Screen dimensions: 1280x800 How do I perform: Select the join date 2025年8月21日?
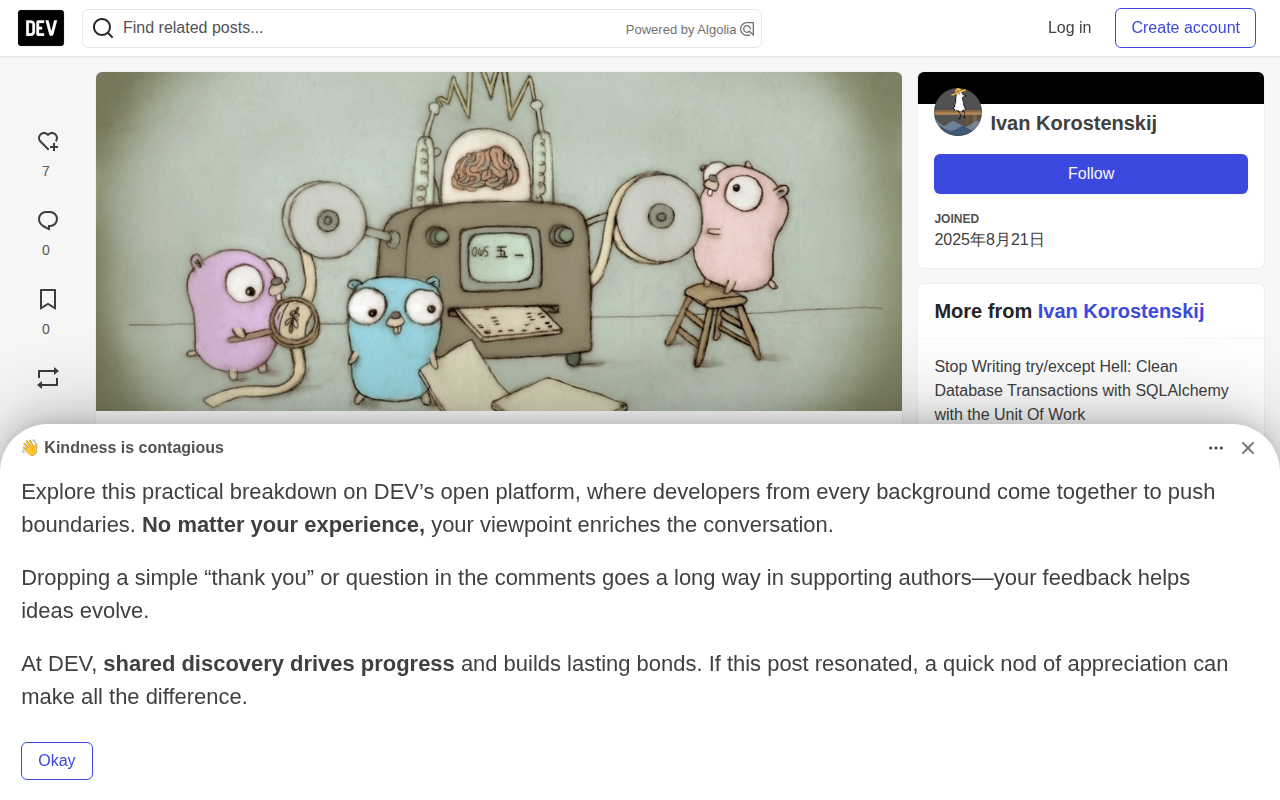tap(990, 240)
